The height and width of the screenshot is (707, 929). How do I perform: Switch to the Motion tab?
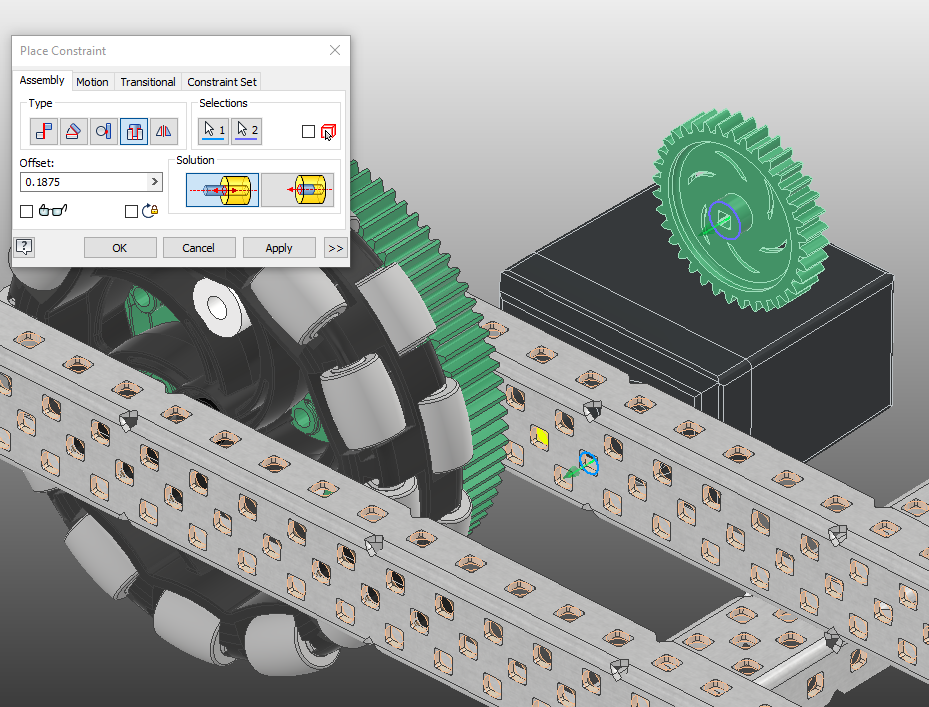(x=92, y=82)
